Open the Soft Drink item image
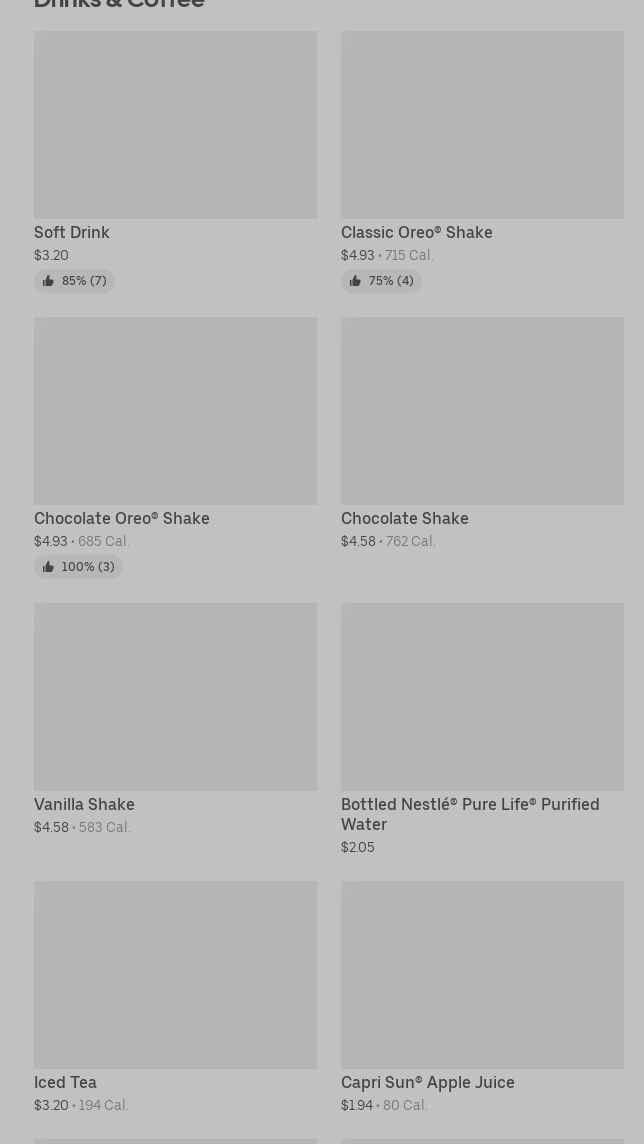Screen dimensions: 644x1144 [175, 124]
